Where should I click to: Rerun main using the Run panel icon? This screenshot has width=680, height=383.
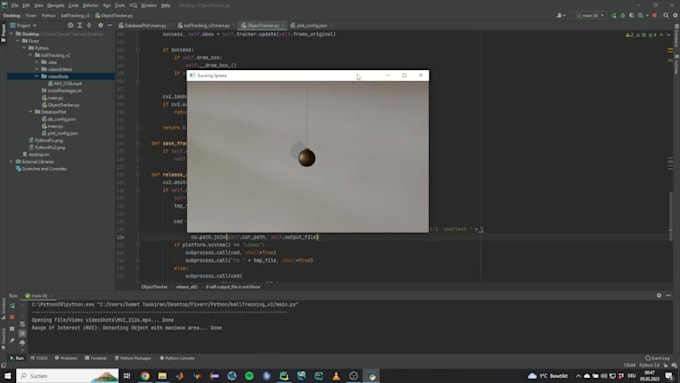[12, 306]
